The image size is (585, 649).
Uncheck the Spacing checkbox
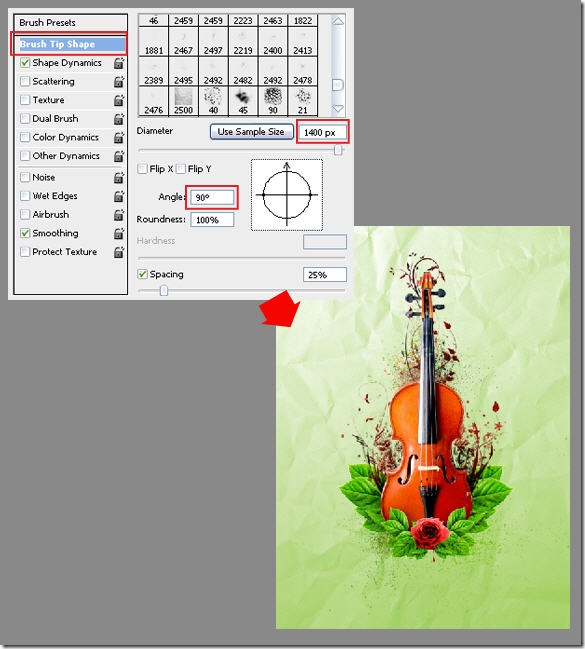click(142, 274)
